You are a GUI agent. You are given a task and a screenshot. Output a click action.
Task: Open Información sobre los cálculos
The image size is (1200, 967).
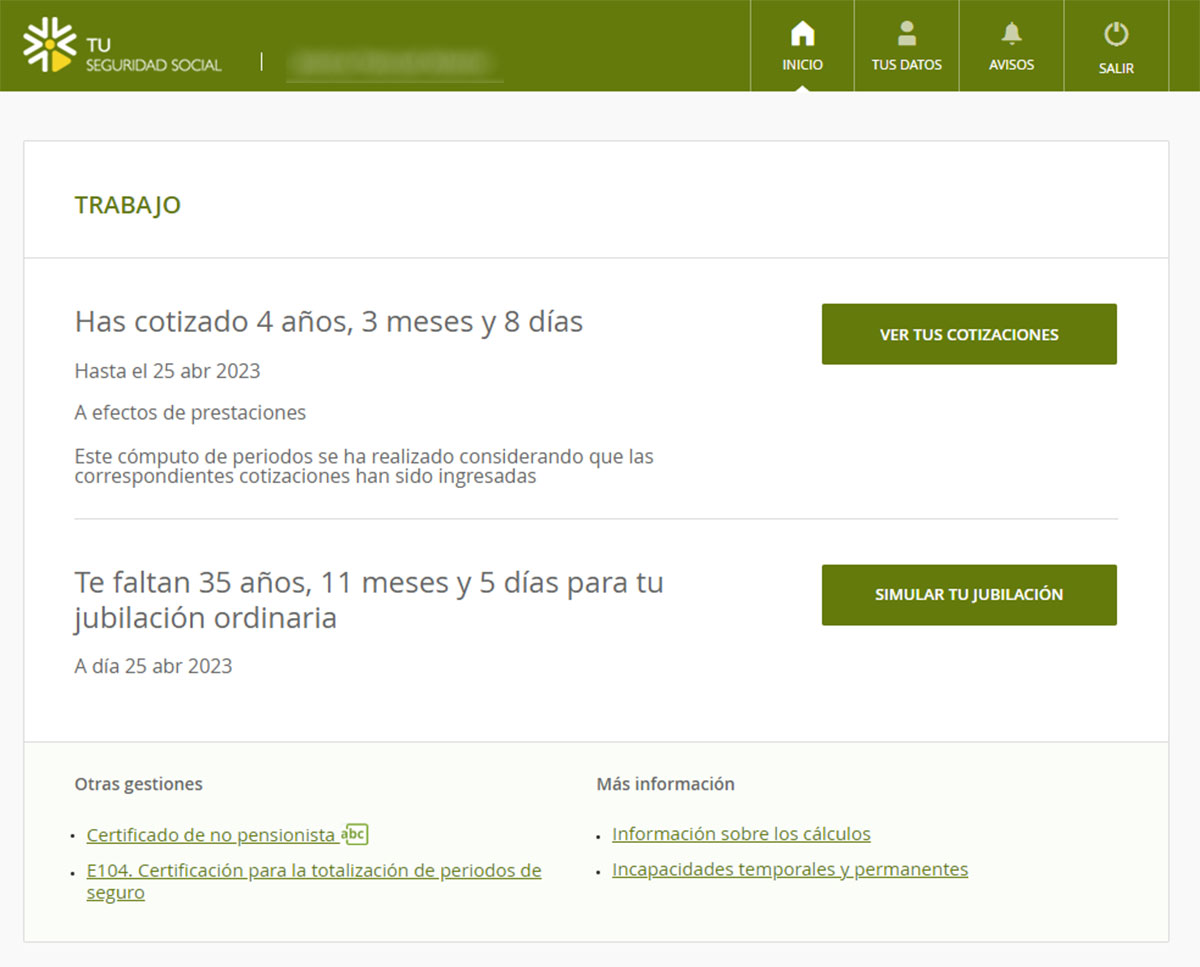click(741, 833)
